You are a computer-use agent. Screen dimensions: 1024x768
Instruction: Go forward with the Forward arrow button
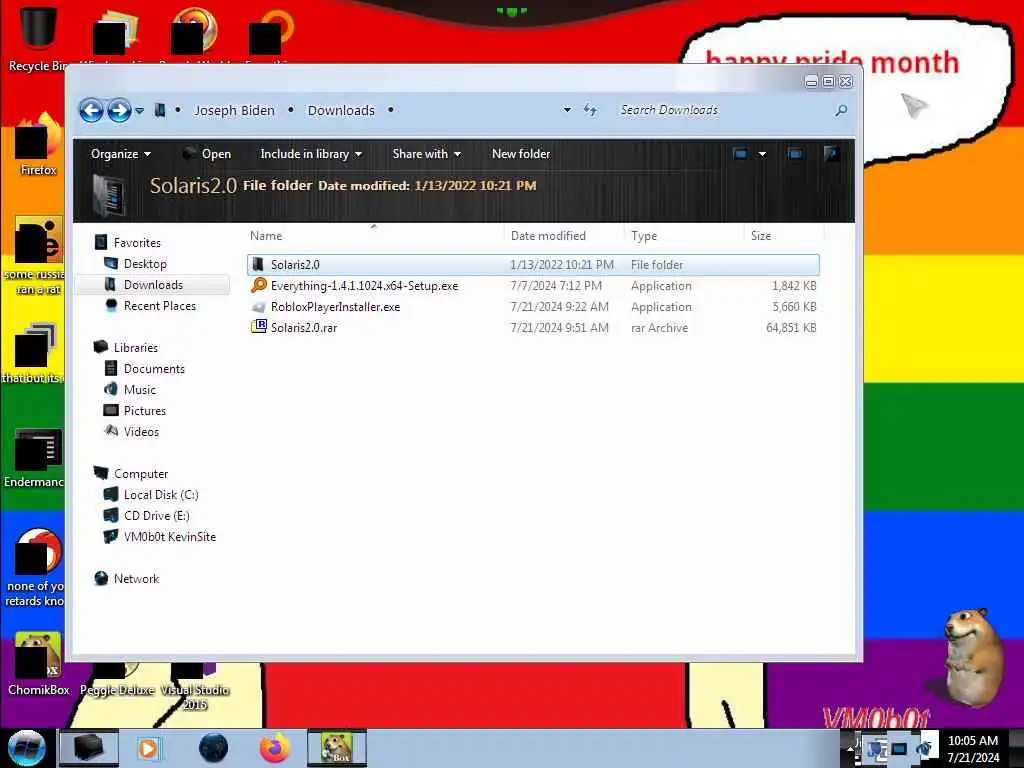(120, 110)
